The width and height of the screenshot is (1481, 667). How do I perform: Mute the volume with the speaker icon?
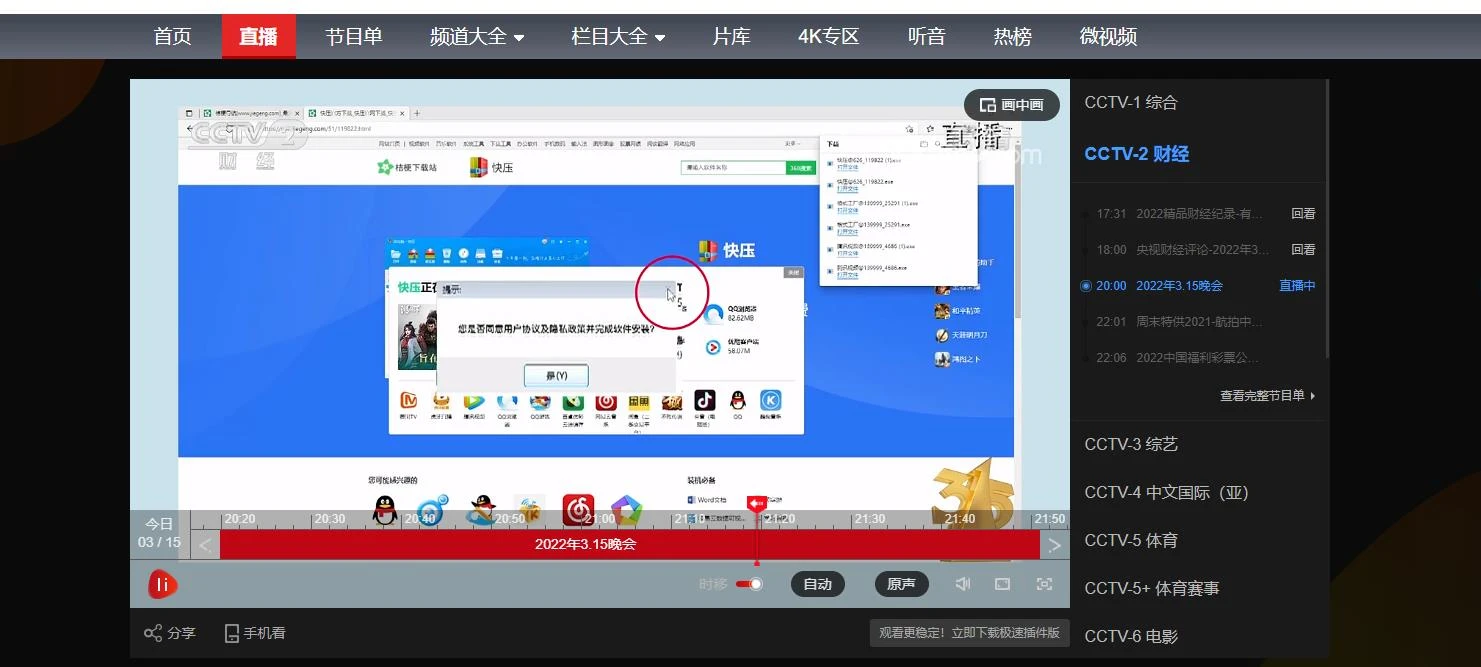pyautogui.click(x=962, y=584)
